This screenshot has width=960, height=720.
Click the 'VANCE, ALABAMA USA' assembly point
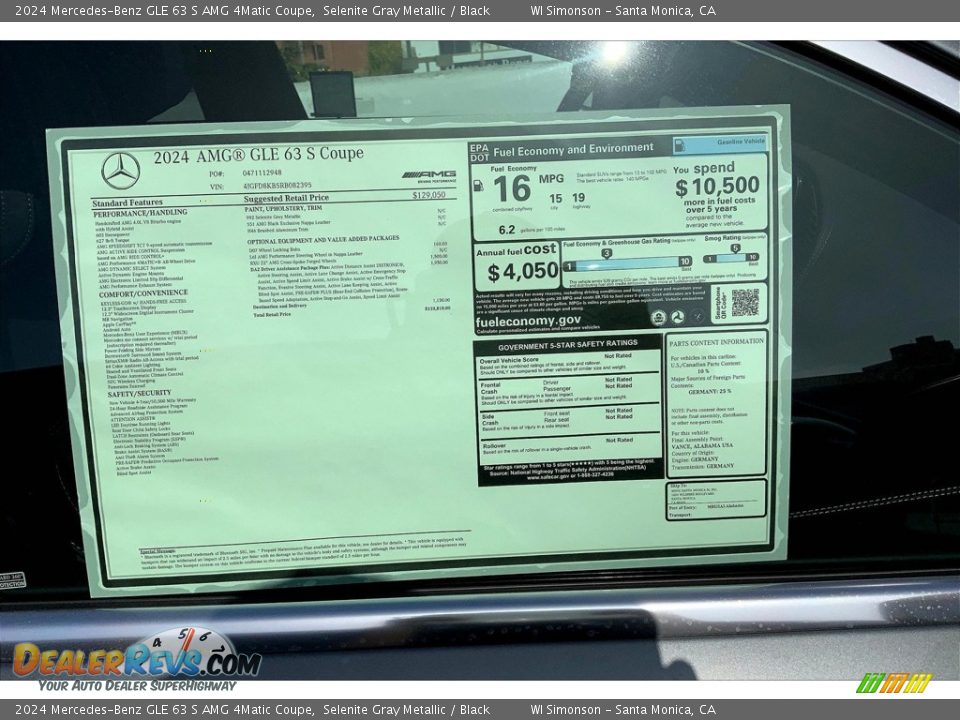click(702, 446)
